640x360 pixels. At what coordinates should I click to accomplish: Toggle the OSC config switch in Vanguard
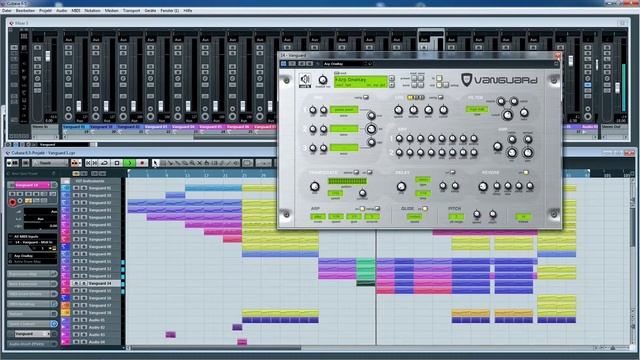366,97
